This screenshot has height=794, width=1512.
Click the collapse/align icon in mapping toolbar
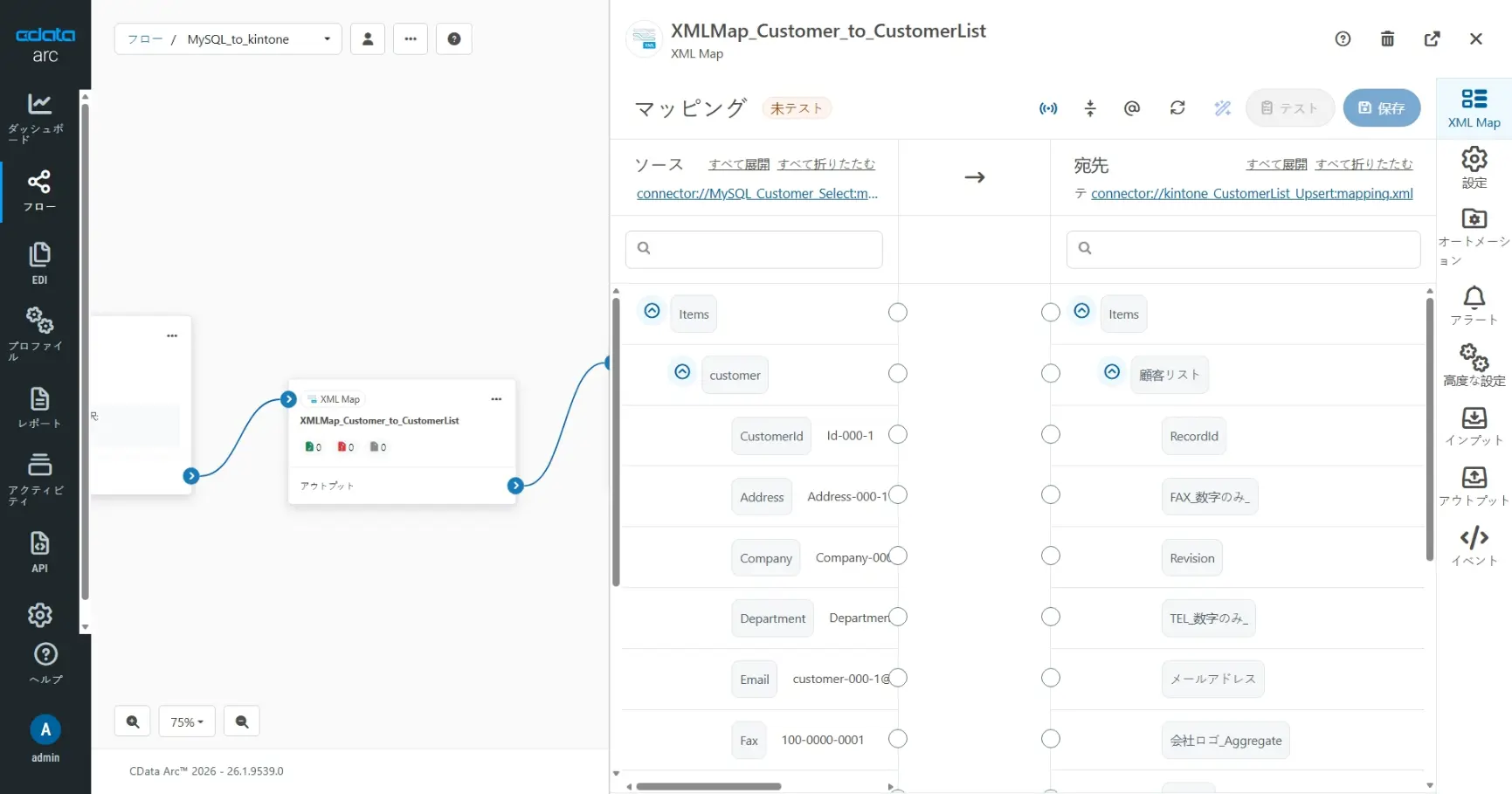tap(1090, 108)
